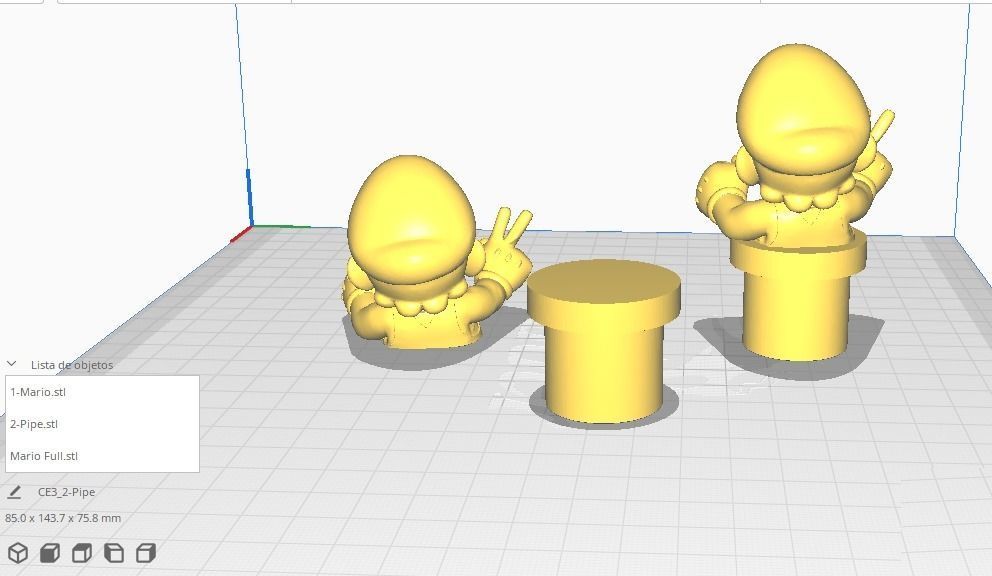Select the standalone pipe model on build plate
Screen dimensions: 992x576
click(604, 342)
